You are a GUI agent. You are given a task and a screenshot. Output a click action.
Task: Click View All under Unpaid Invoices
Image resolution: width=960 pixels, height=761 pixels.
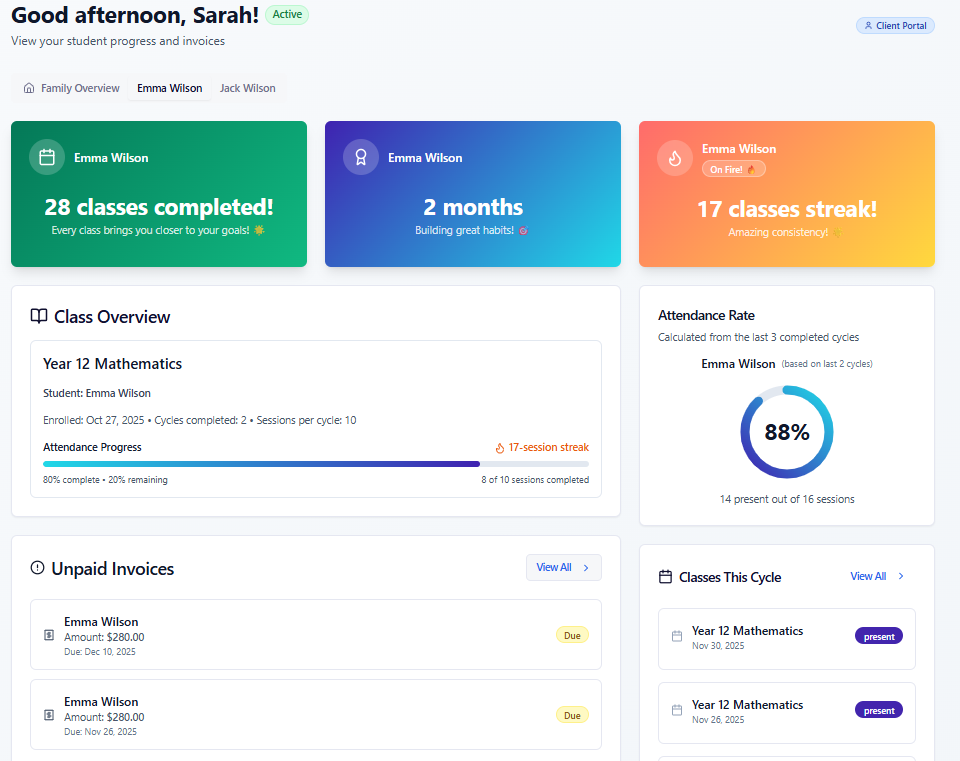click(556, 567)
